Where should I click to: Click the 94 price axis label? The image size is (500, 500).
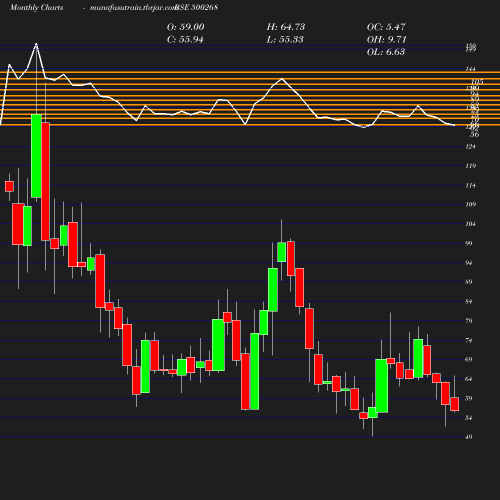(x=469, y=263)
